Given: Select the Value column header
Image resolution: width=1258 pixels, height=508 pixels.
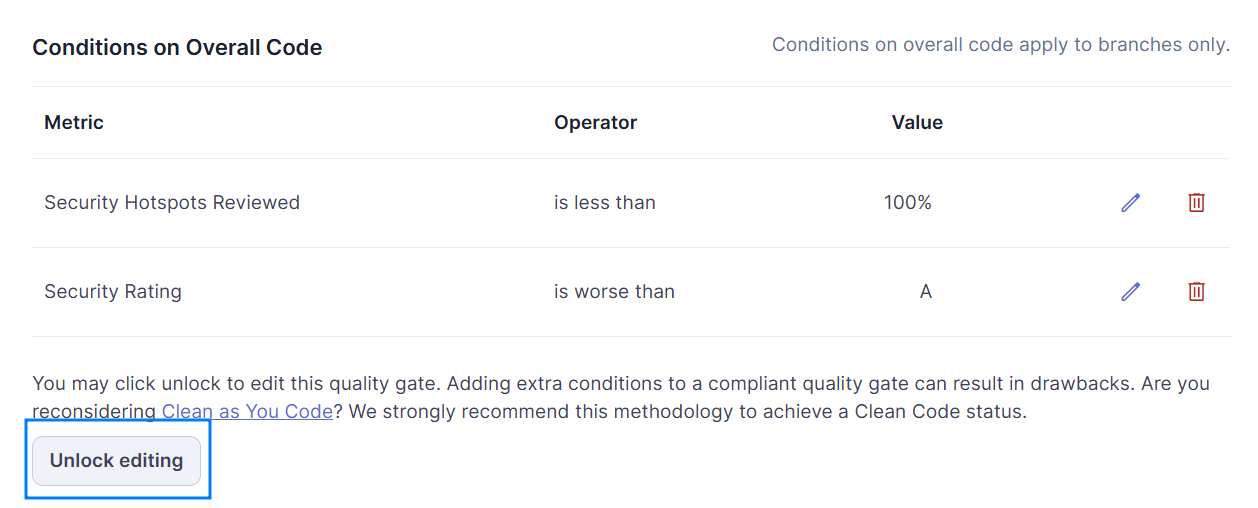Looking at the screenshot, I should 917,123.
